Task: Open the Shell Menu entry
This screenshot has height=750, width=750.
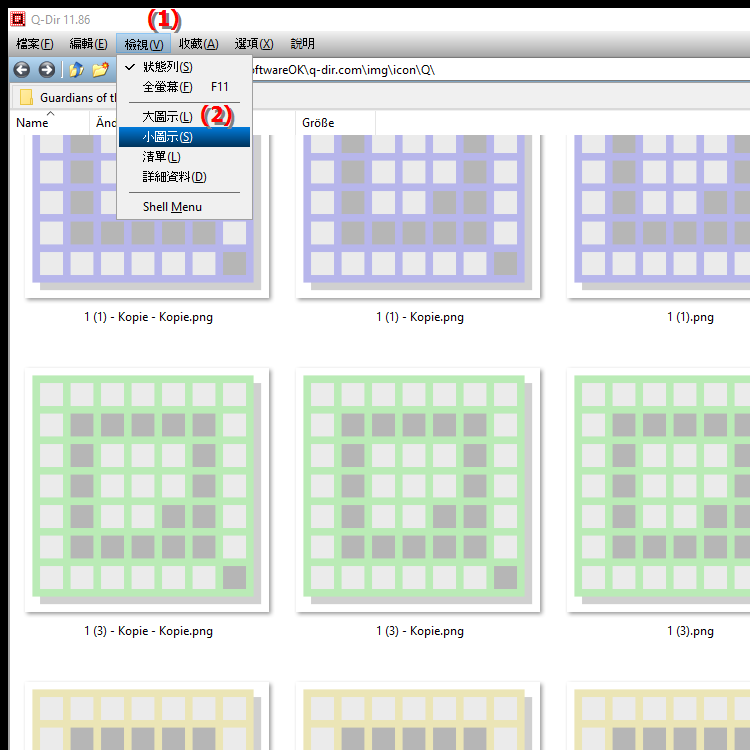Action: pos(184,207)
